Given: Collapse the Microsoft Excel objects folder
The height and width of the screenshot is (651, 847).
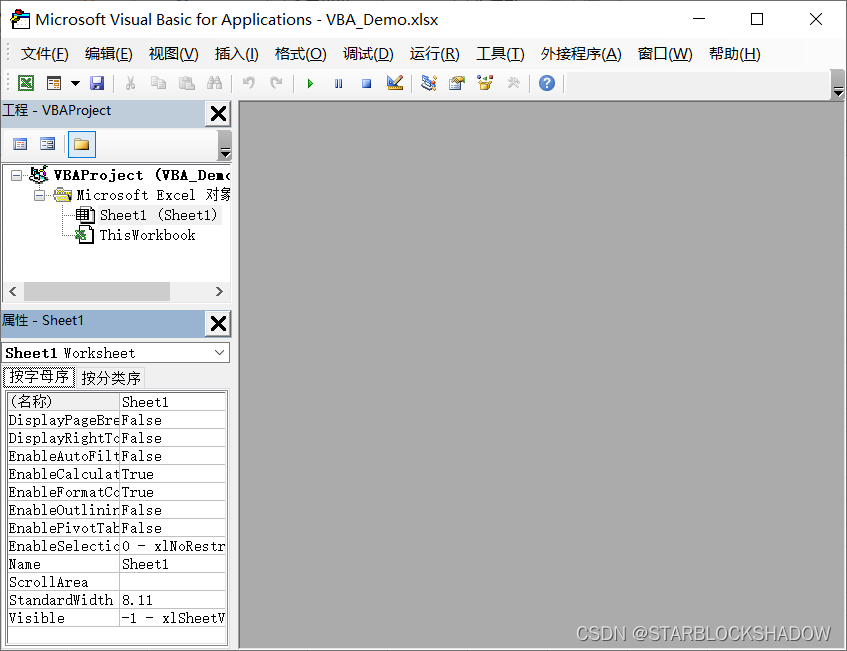Looking at the screenshot, I should pos(39,195).
